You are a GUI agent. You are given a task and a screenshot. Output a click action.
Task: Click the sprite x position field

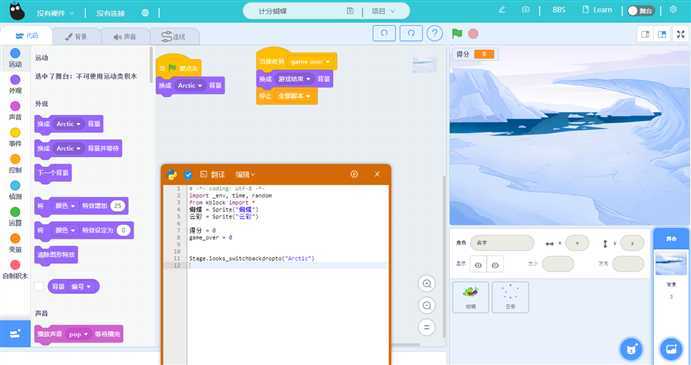click(577, 243)
